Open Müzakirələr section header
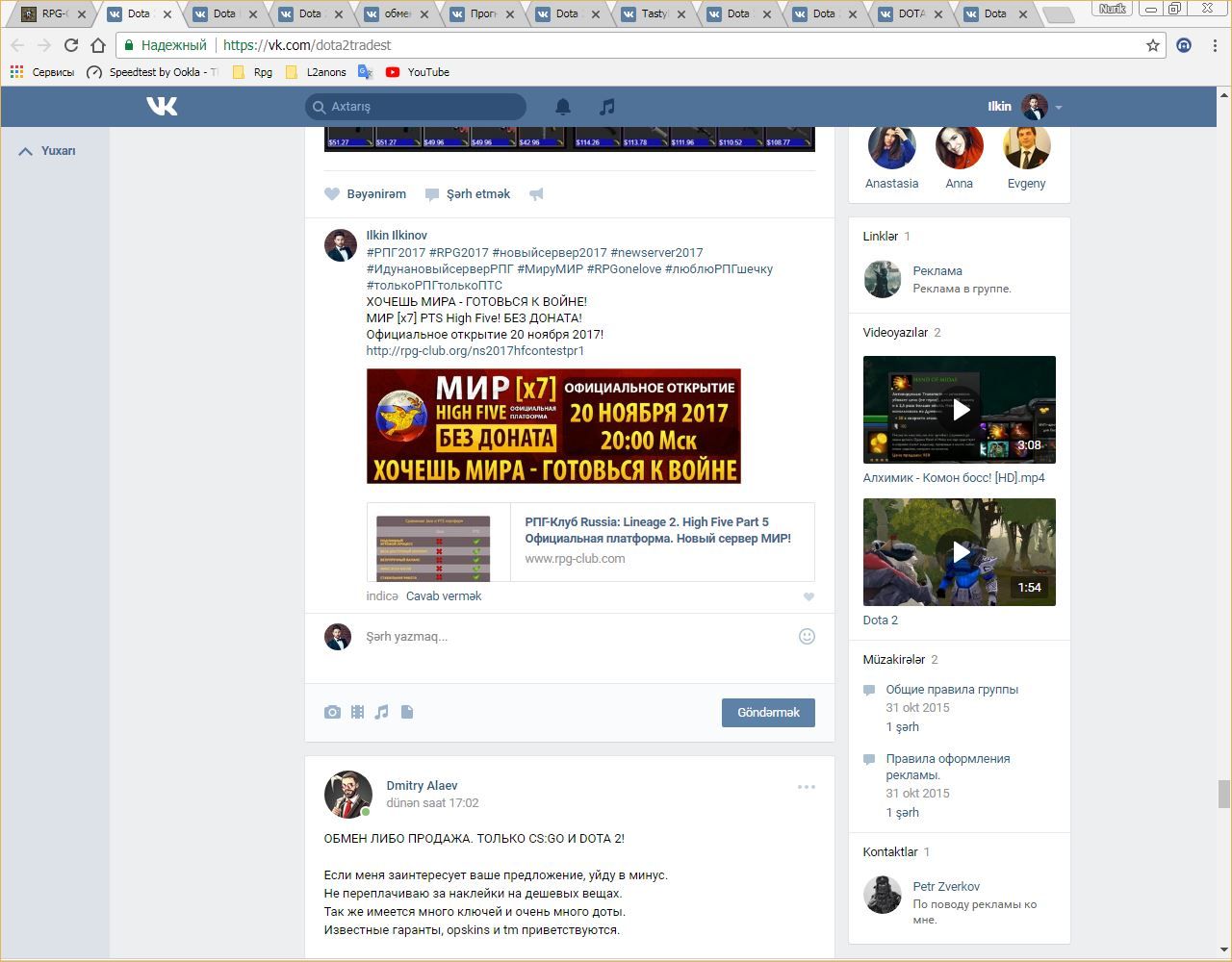 click(x=894, y=660)
